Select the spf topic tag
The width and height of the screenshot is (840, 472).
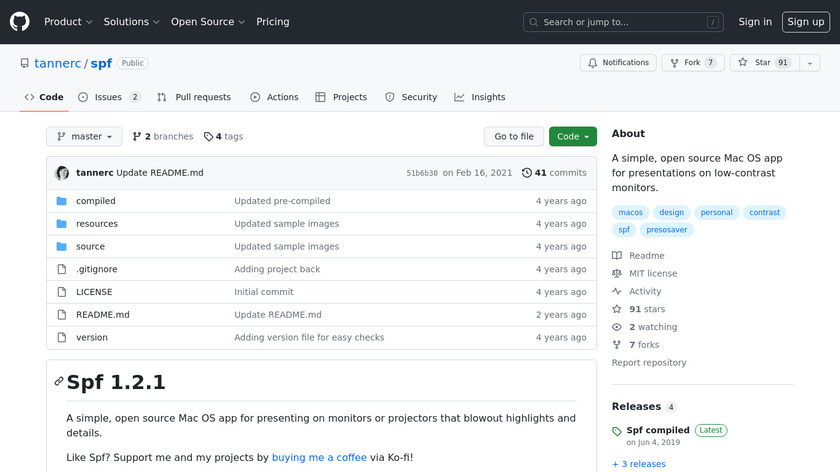click(x=624, y=230)
